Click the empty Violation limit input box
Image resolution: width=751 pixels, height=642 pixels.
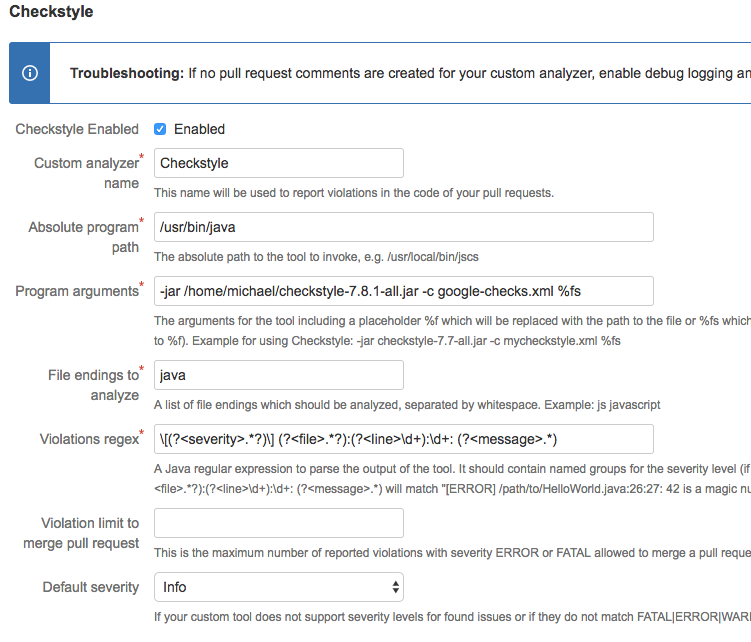pos(278,523)
